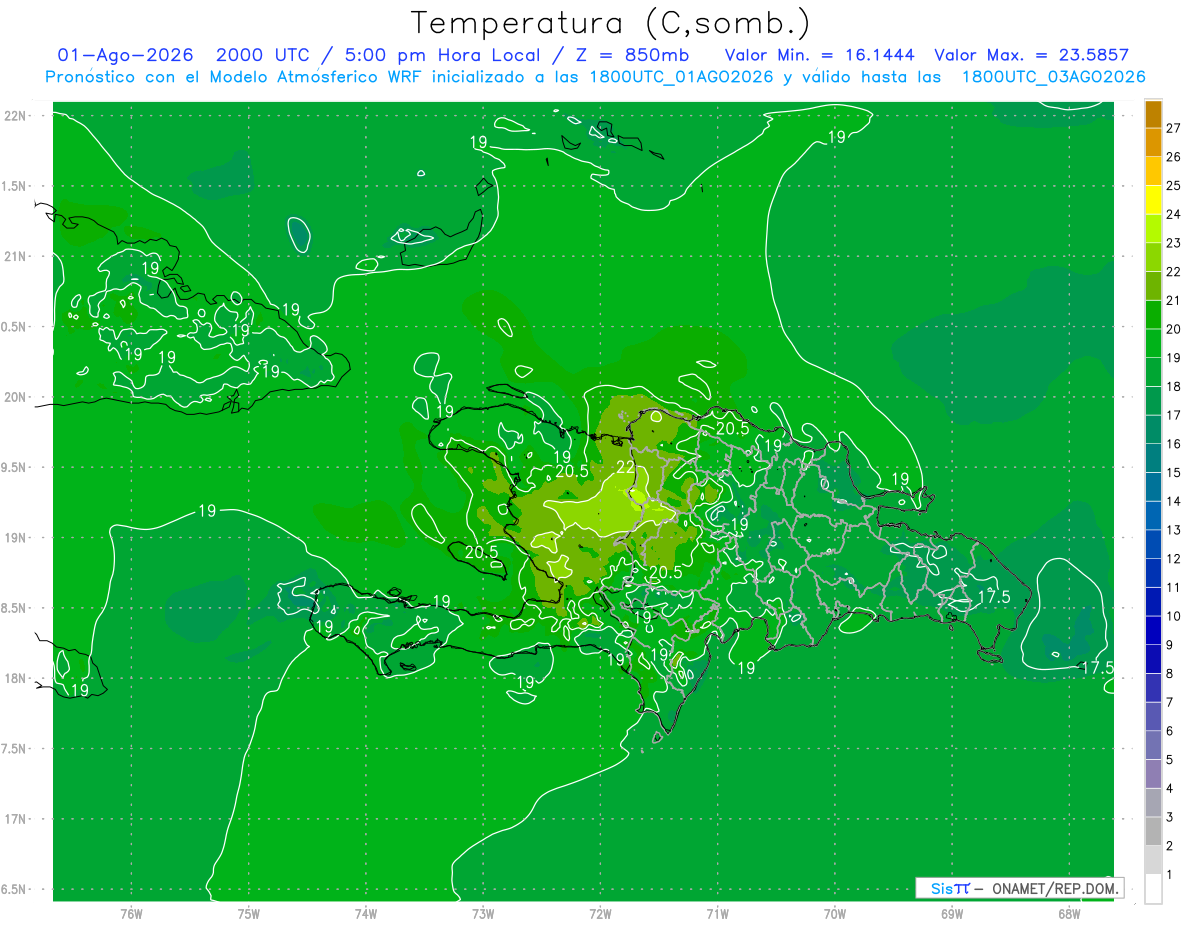The height and width of the screenshot is (927, 1200).
Task: Click legend label '10'
Action: coord(1173,616)
